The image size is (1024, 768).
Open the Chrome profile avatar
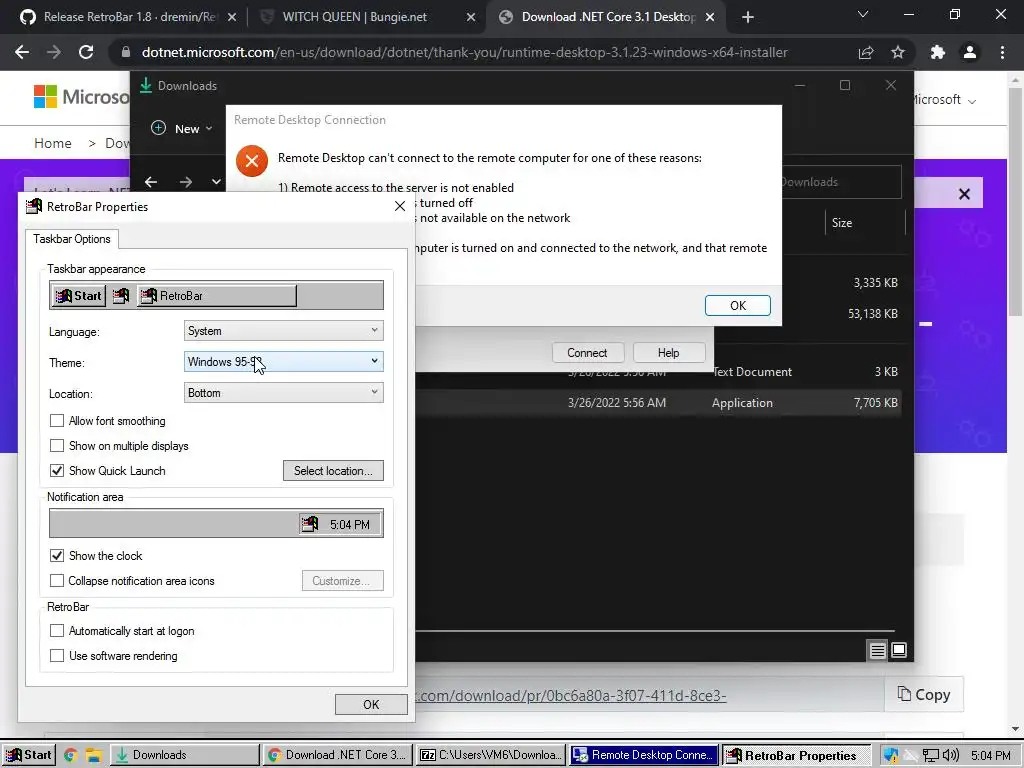pos(970,52)
